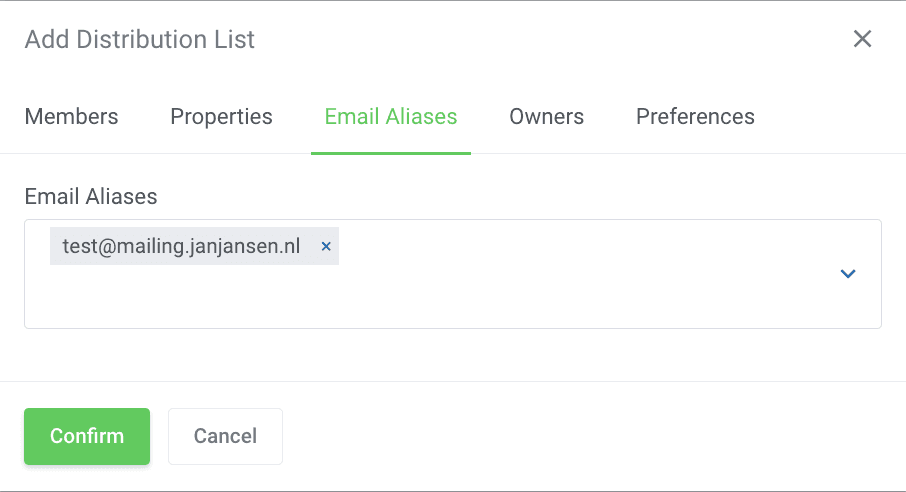Show the Preferences tab
The height and width of the screenshot is (492, 906).
click(x=695, y=117)
